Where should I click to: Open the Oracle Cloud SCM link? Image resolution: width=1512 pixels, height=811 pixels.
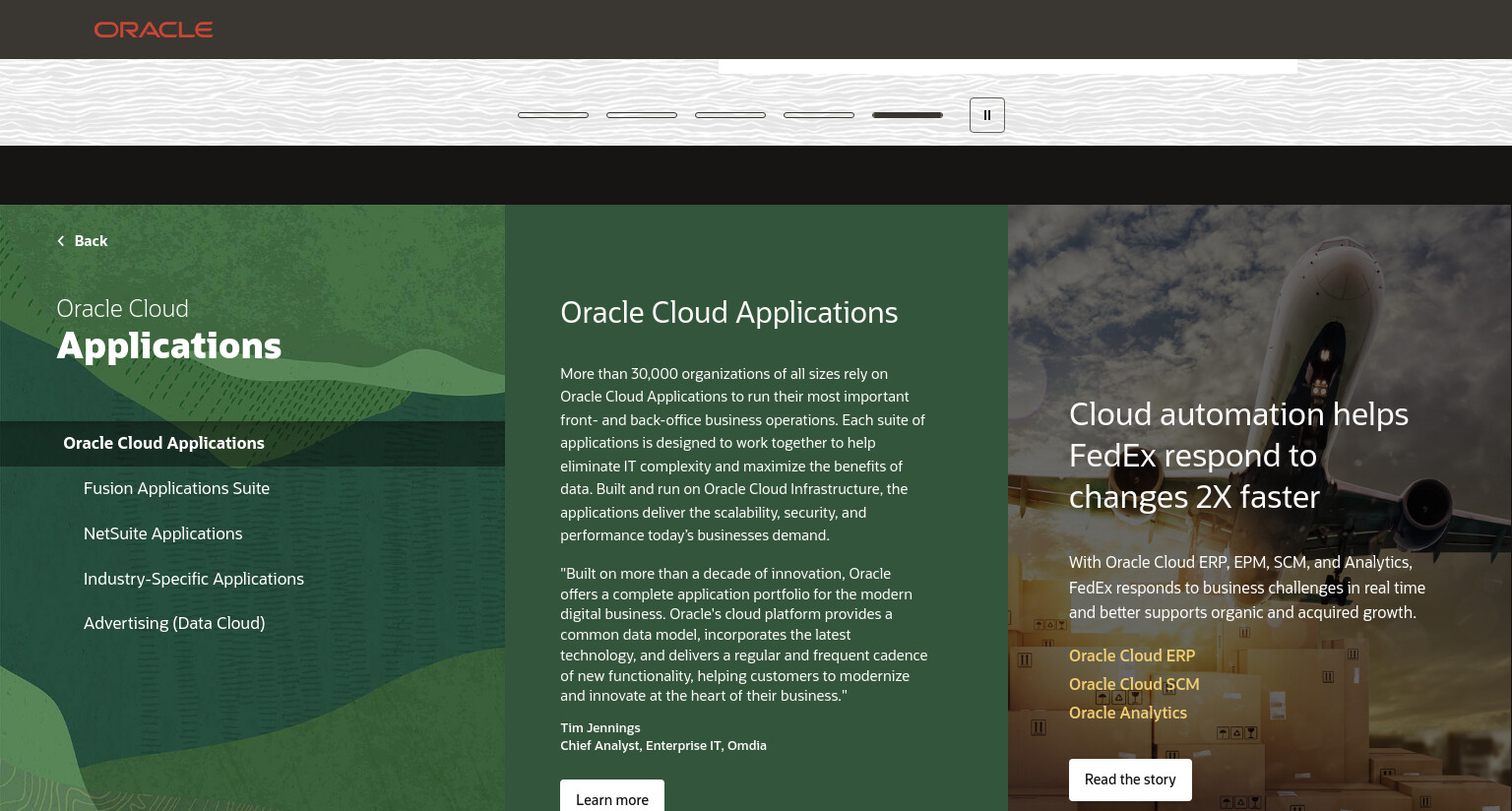pos(1134,684)
